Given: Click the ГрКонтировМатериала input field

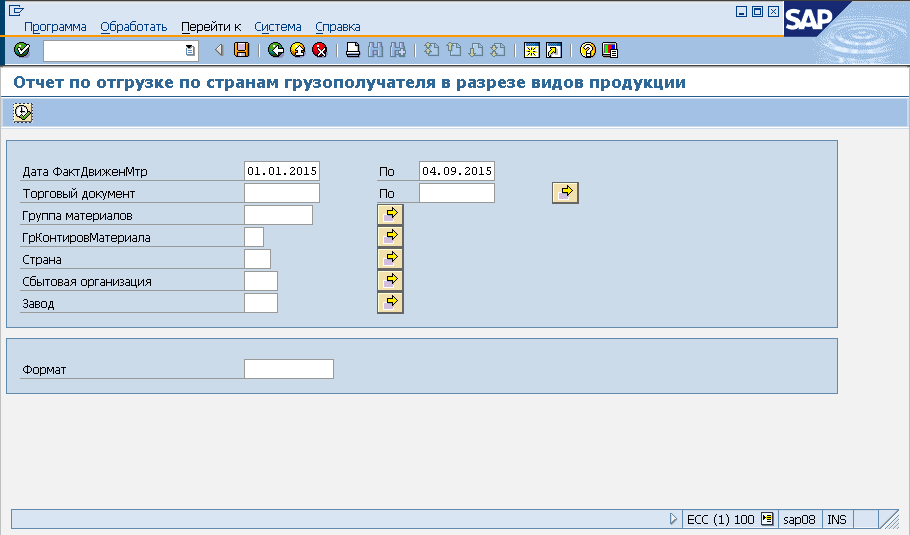Looking at the screenshot, I should tap(254, 237).
